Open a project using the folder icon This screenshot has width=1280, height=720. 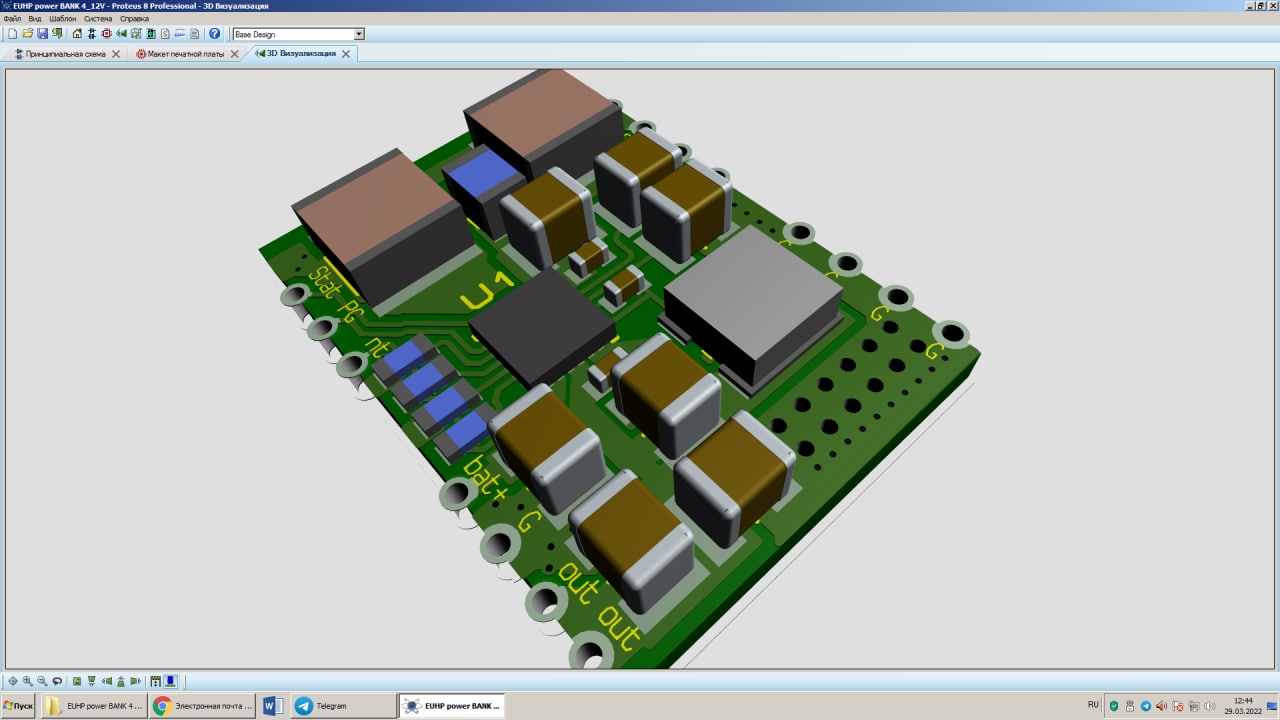click(28, 34)
